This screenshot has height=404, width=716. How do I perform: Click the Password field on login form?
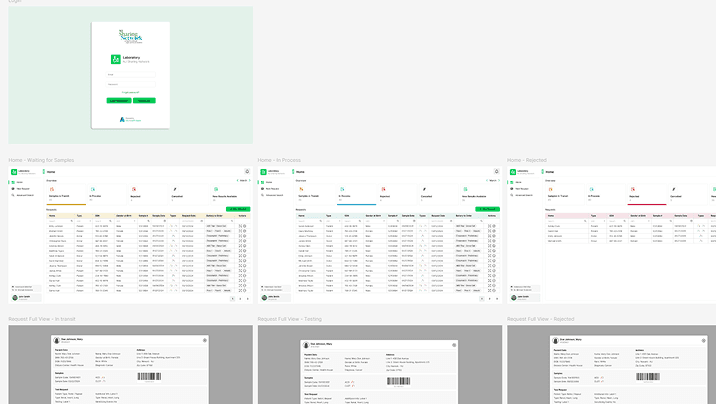tap(131, 85)
